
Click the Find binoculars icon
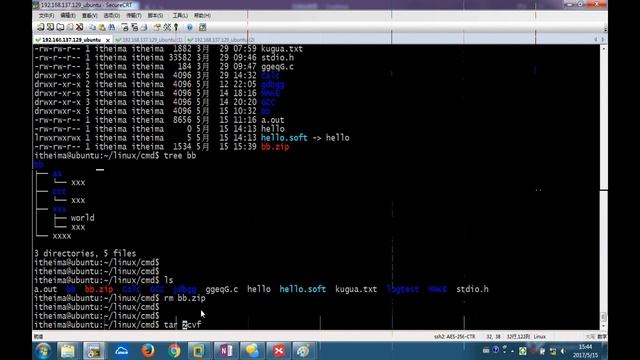[x=112, y=27]
